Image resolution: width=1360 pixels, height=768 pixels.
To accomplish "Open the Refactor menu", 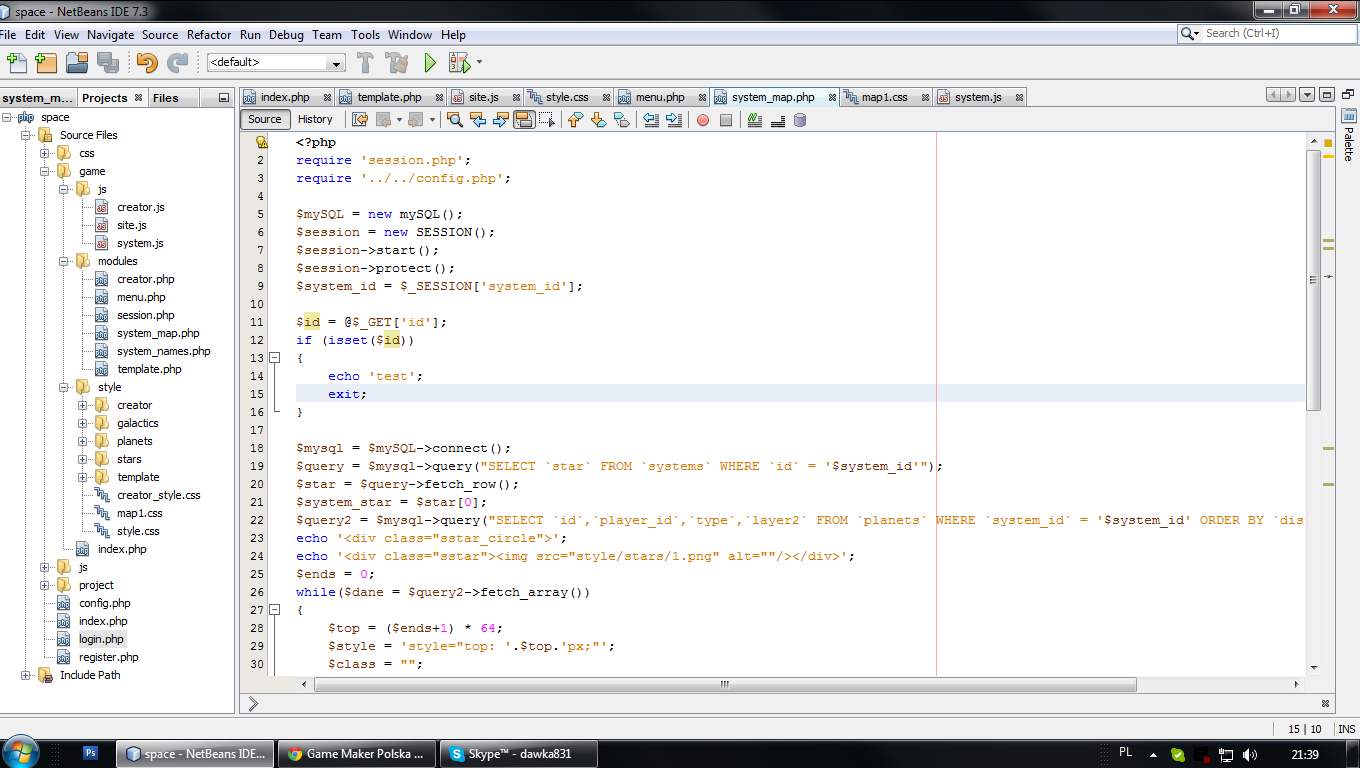I will [209, 34].
